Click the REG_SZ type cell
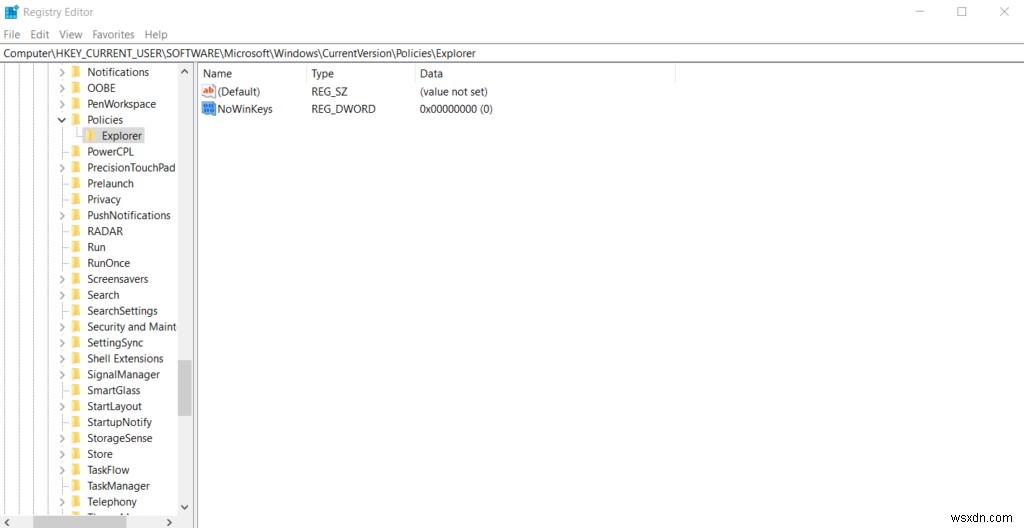Screen dimensions: 1024x528 click(x=329, y=91)
